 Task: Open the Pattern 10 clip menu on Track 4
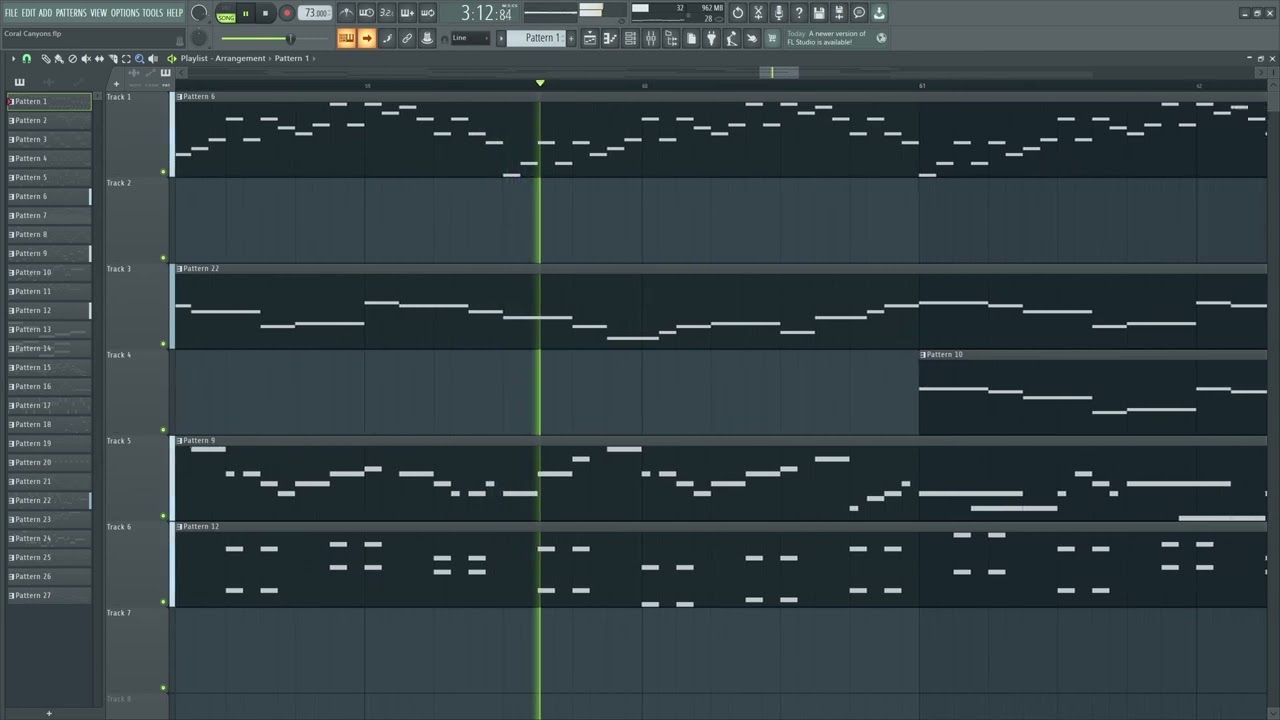(923, 355)
